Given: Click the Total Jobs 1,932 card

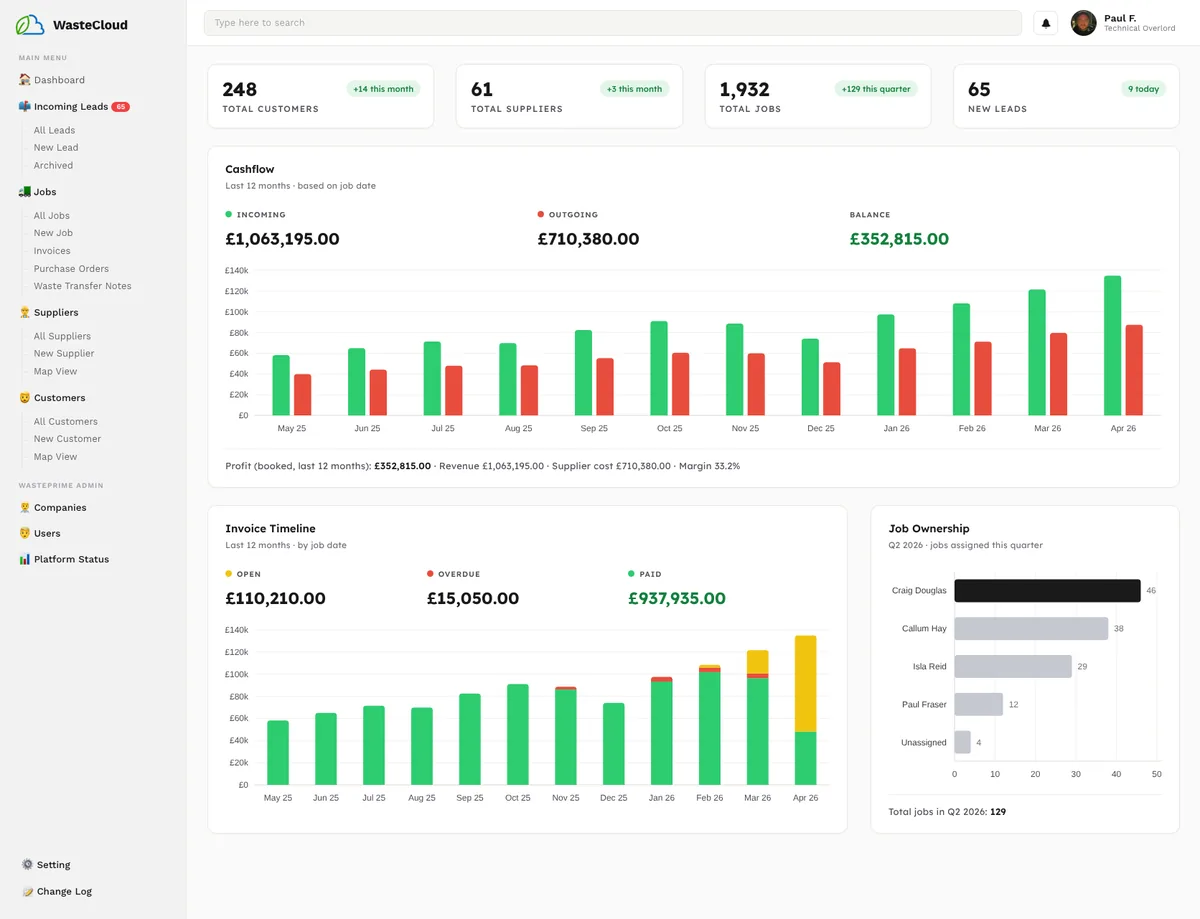Looking at the screenshot, I should click(818, 97).
